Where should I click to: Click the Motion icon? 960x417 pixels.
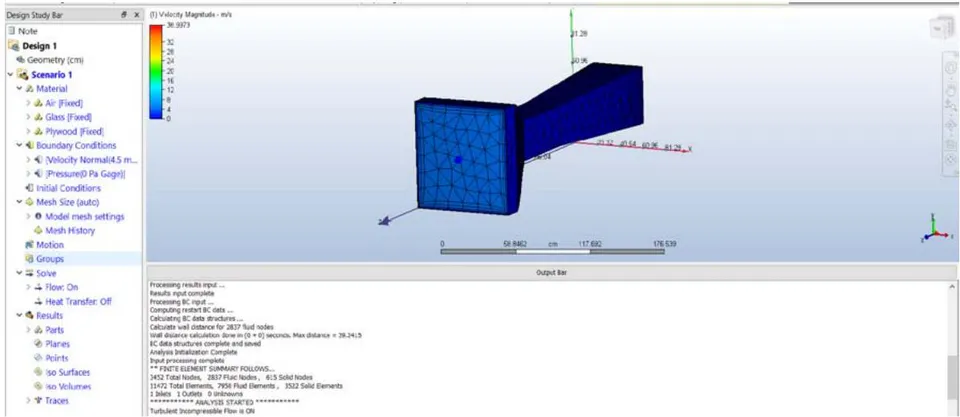(29, 245)
